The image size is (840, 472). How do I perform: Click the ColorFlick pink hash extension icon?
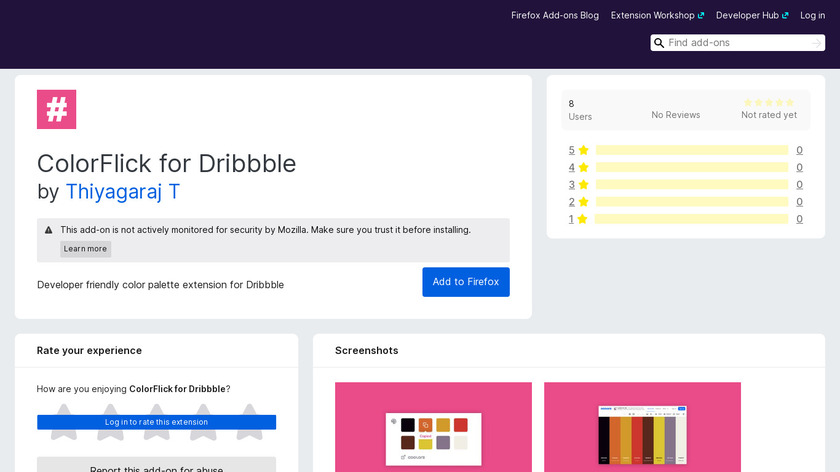click(56, 109)
